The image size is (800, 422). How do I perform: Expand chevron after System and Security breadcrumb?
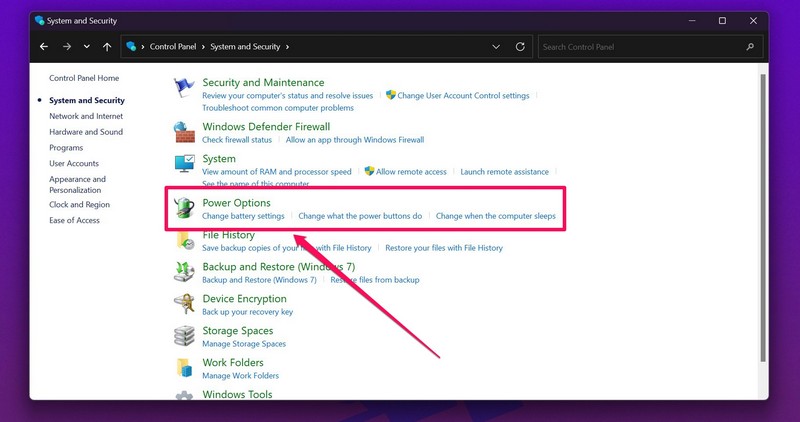point(288,47)
